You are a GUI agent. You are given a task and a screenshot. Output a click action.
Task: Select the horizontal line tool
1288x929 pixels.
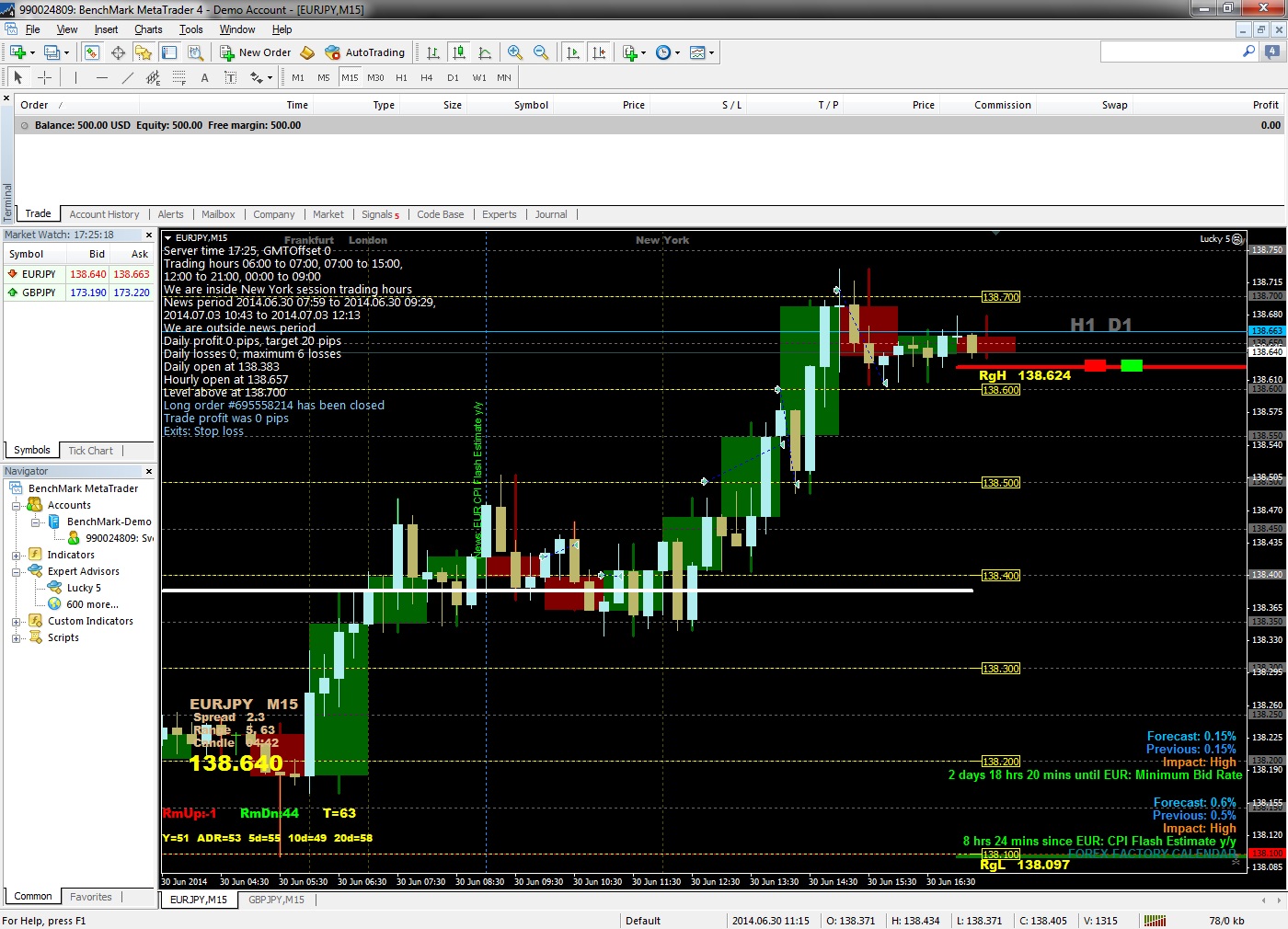pyautogui.click(x=101, y=77)
